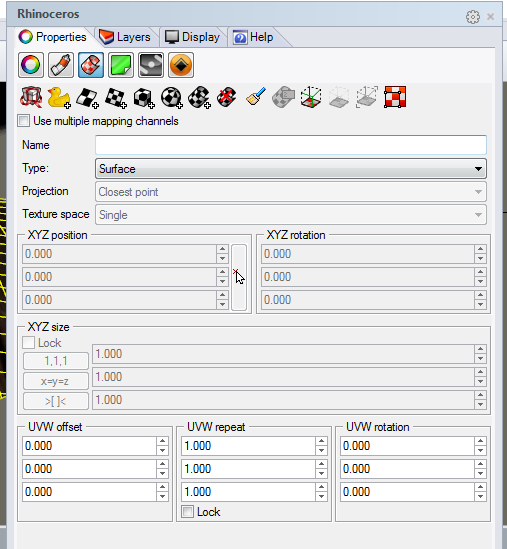
Task: Open the Texture space dropdown showing Single
Action: click(x=291, y=215)
